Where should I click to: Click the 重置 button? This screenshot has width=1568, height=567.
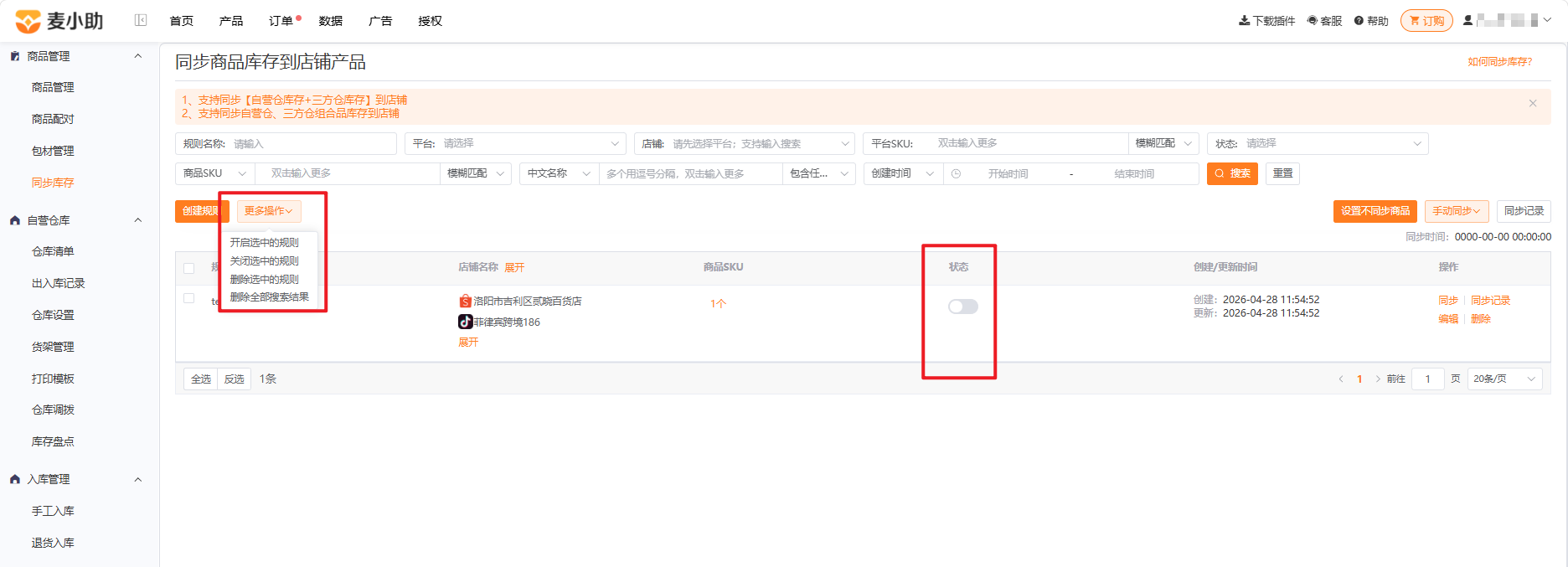[x=1282, y=173]
